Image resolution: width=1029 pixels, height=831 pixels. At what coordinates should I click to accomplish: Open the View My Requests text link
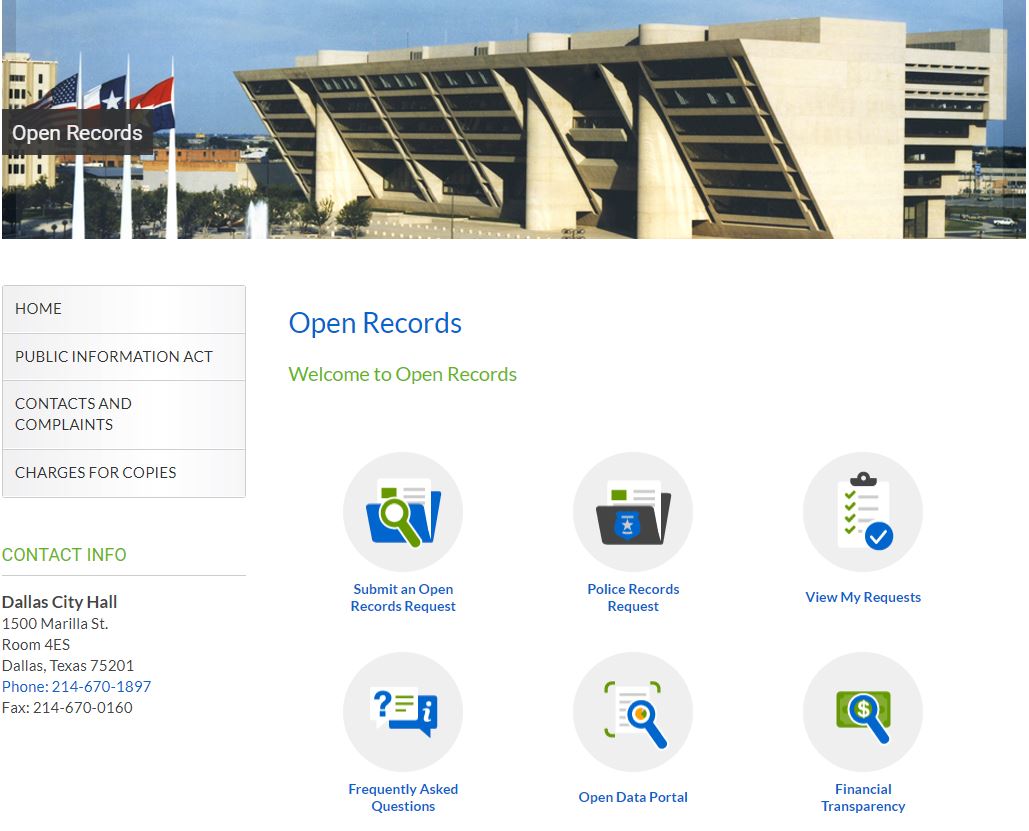point(863,597)
